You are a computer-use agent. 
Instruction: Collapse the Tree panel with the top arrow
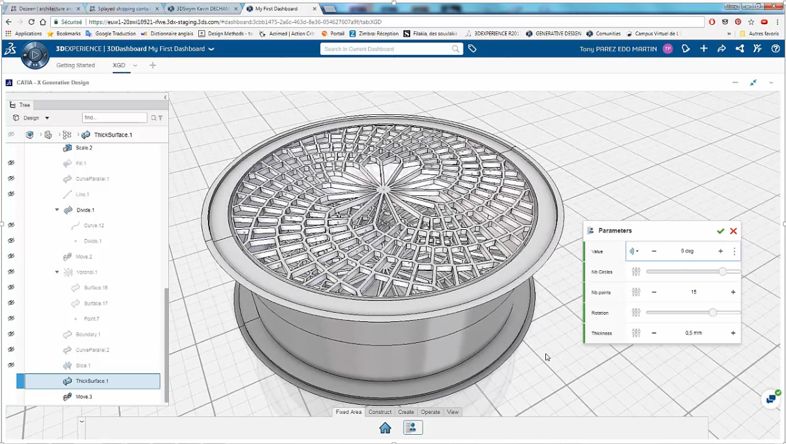coord(165,97)
